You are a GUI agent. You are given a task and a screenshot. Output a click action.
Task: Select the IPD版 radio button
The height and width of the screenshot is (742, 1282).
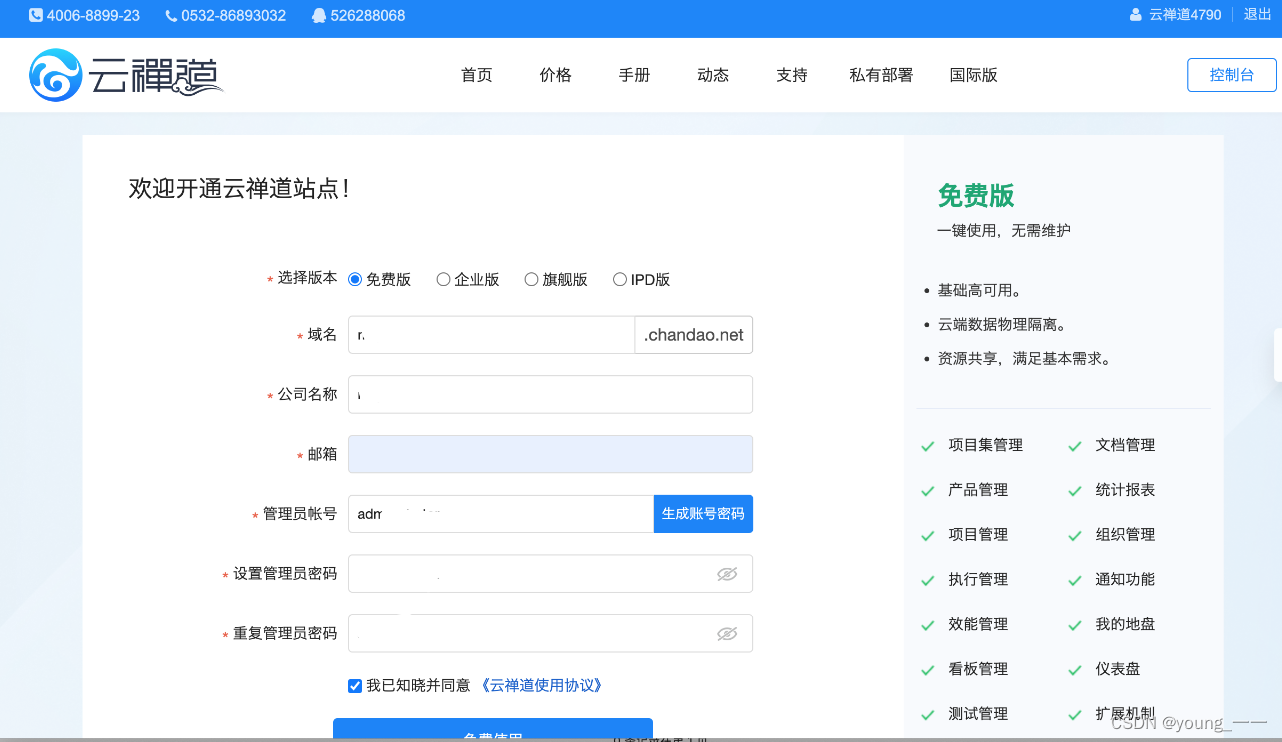point(620,280)
